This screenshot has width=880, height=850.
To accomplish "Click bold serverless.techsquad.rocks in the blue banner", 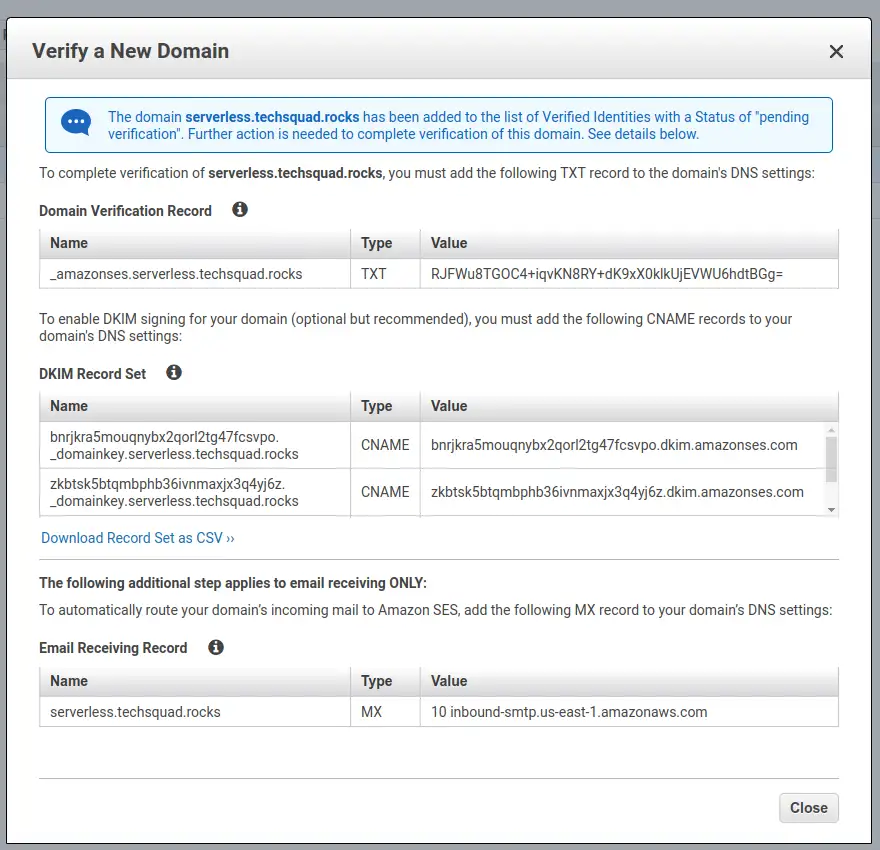I will coord(272,117).
